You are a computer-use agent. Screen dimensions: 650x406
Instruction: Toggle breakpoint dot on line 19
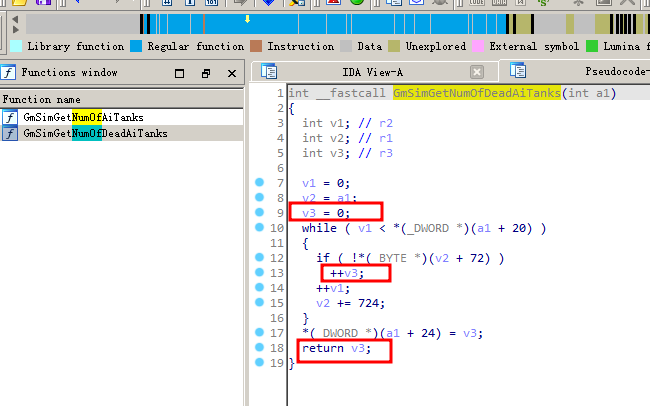(x=260, y=362)
